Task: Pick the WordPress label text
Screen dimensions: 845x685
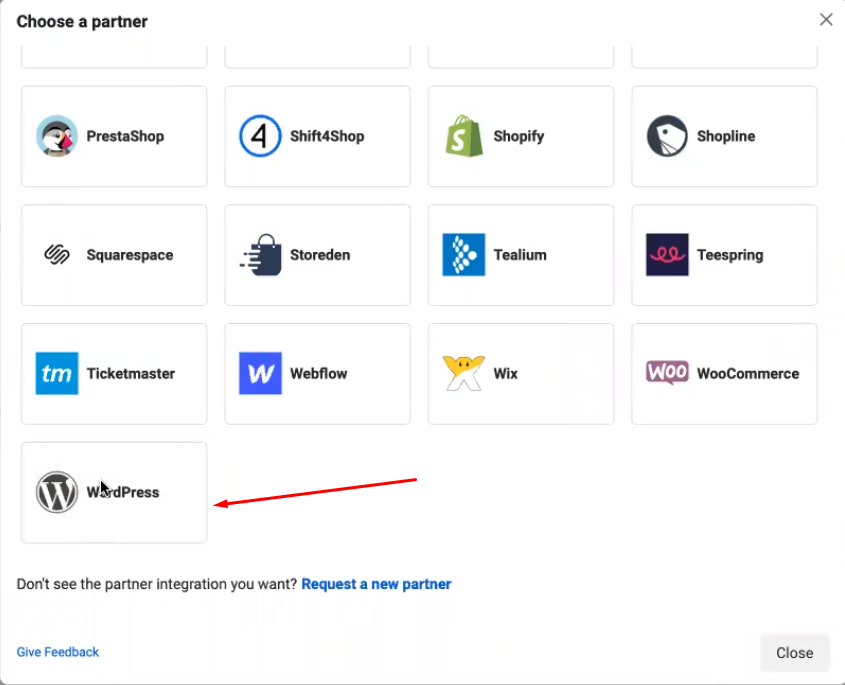Action: click(x=123, y=492)
